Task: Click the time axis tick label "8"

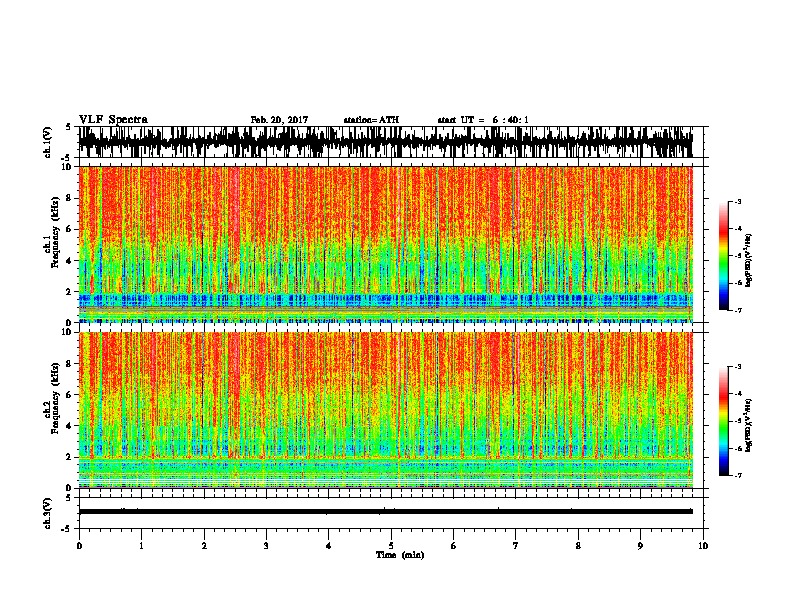Action: point(578,546)
